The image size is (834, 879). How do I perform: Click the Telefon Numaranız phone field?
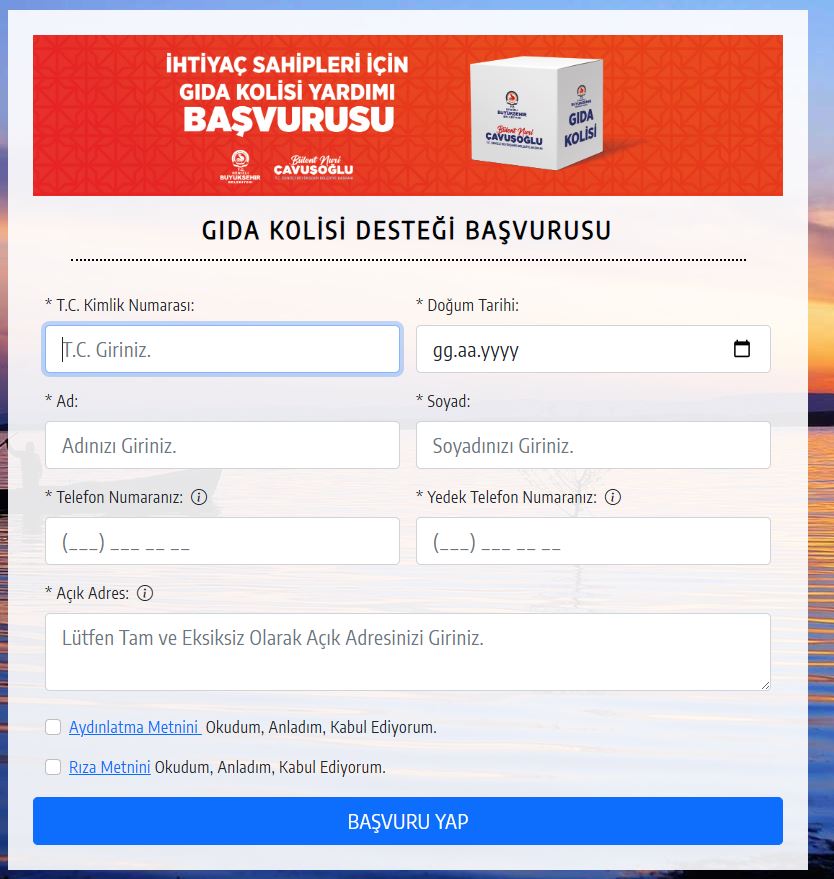click(222, 540)
